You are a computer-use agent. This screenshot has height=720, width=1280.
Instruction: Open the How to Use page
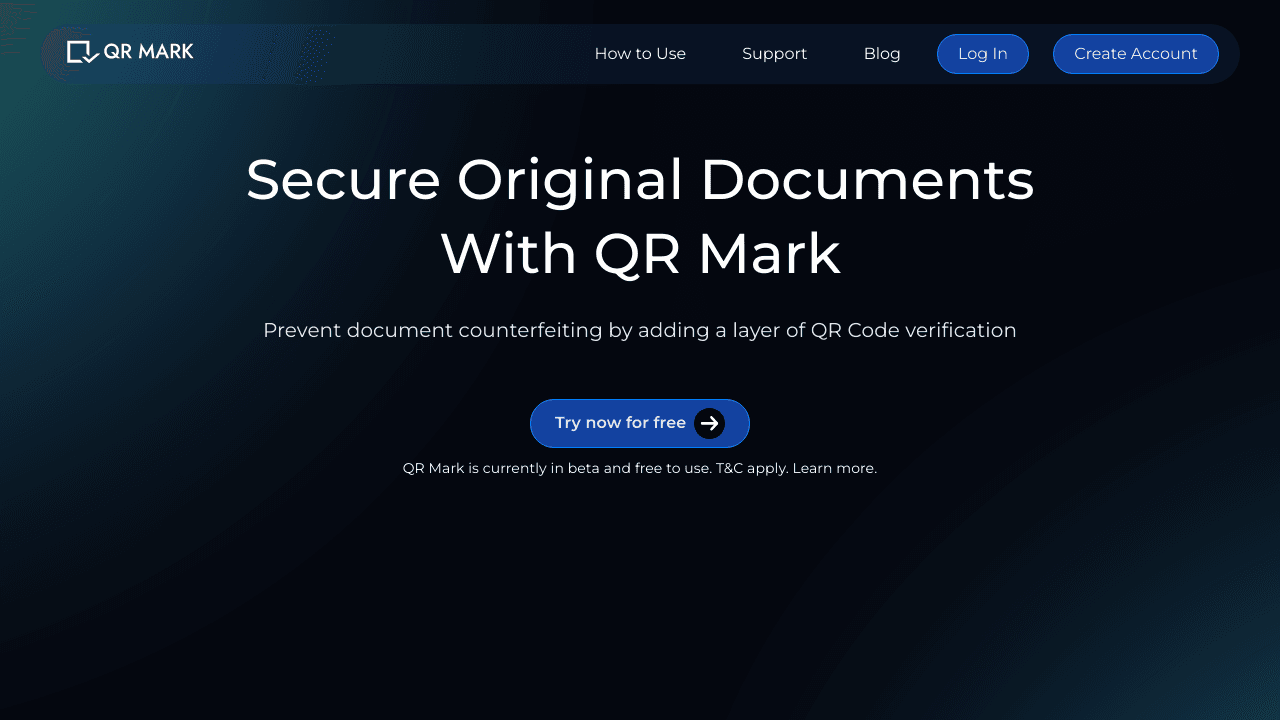tap(640, 54)
